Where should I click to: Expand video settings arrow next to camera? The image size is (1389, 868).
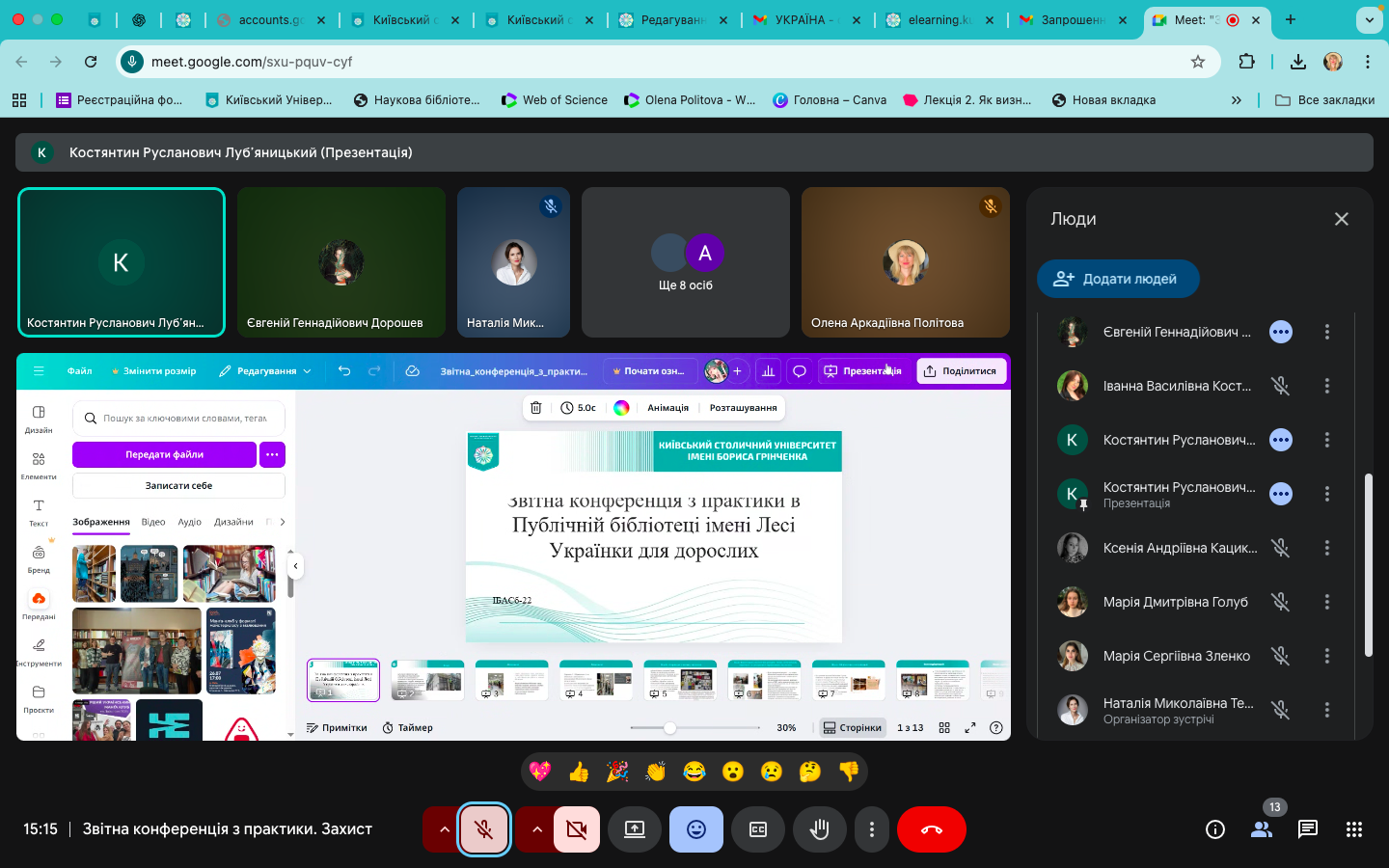(536, 829)
